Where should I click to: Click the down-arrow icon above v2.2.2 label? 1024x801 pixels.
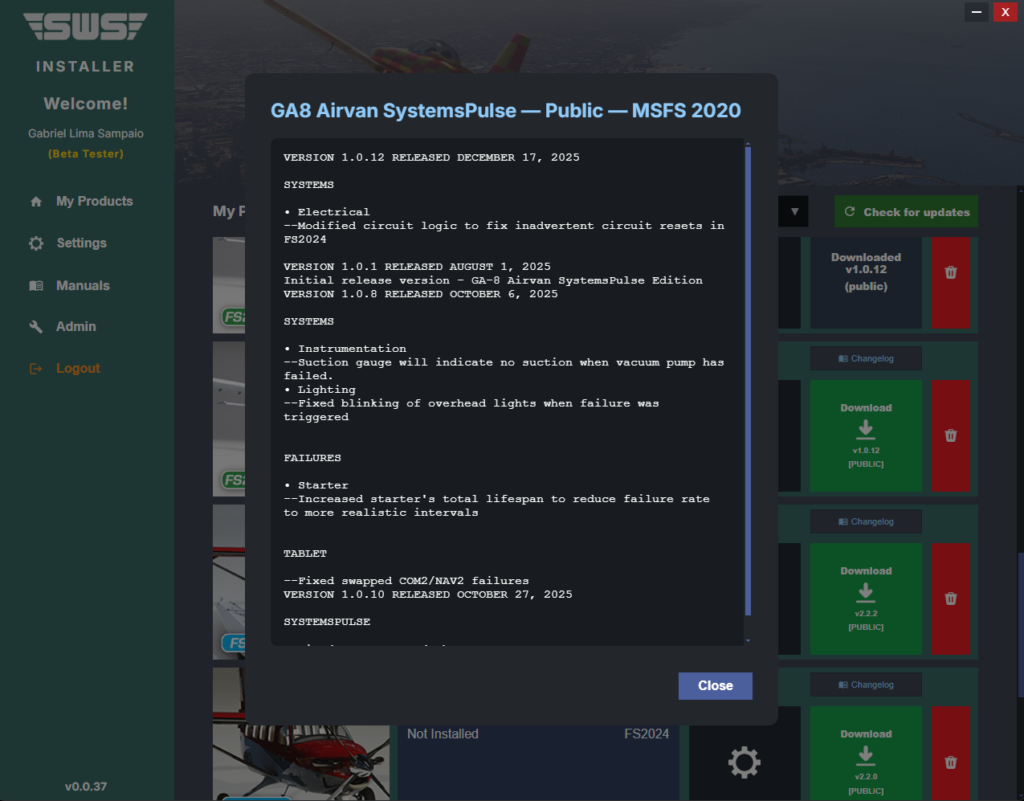tap(866, 592)
